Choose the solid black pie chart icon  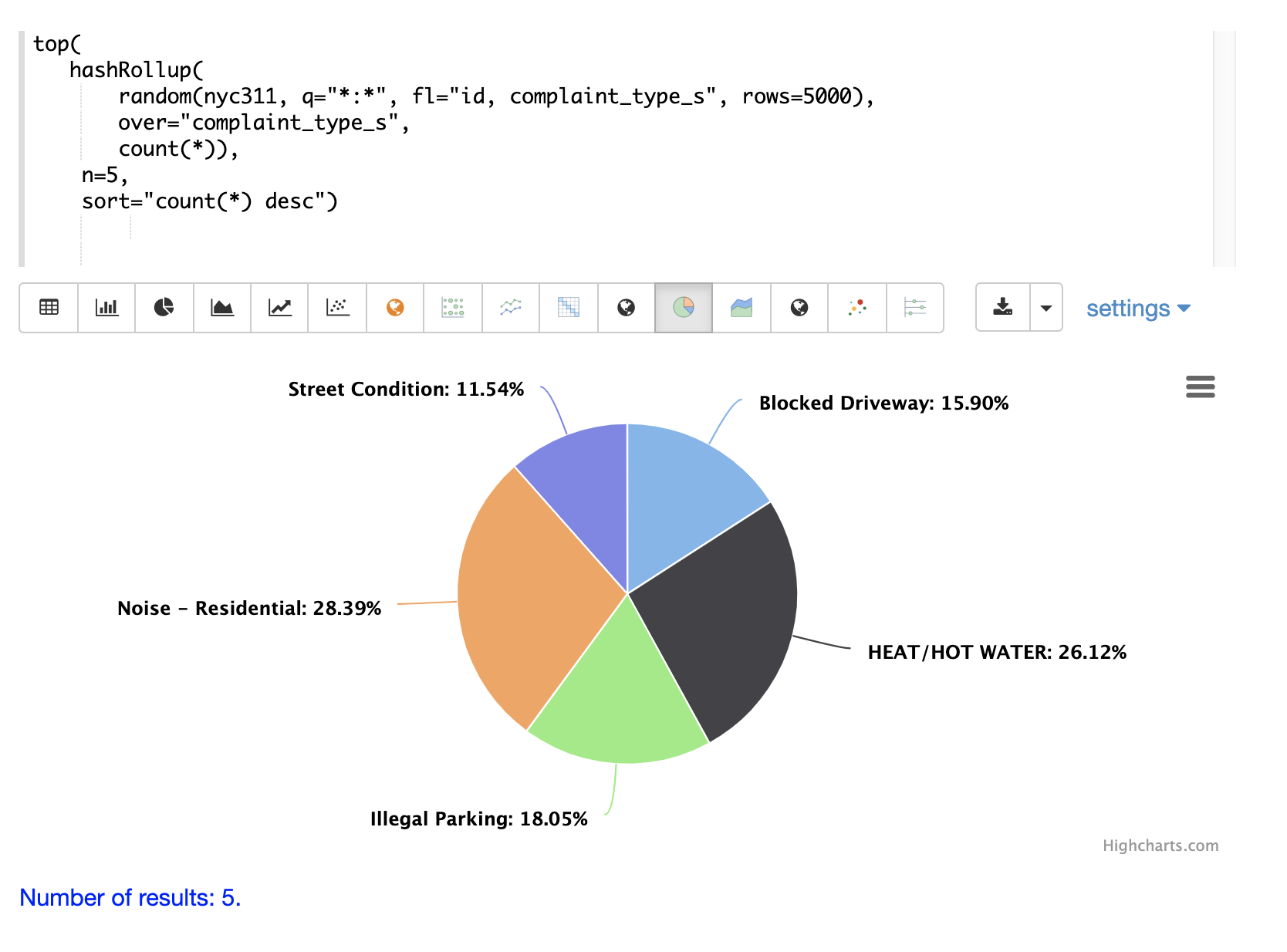coord(164,307)
